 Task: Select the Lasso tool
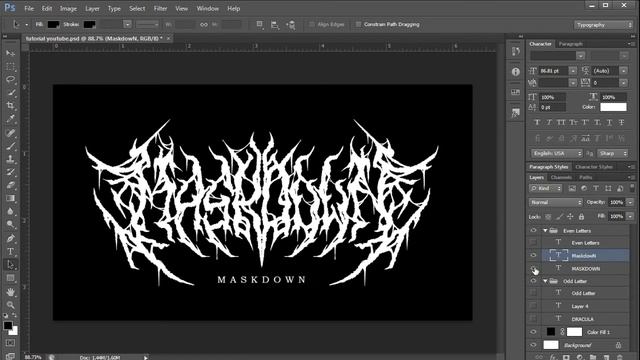(x=11, y=80)
